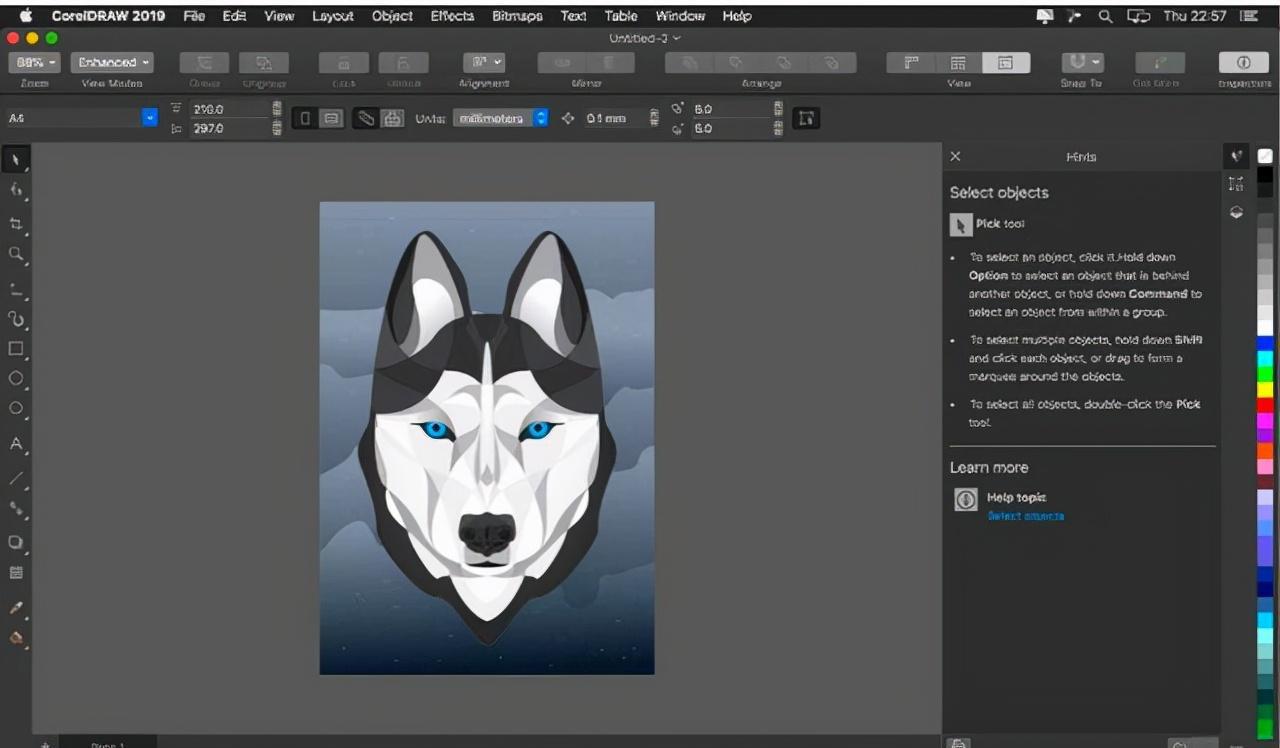The height and width of the screenshot is (748, 1280).
Task: Select the Connector tool in toolbox
Action: 16,508
